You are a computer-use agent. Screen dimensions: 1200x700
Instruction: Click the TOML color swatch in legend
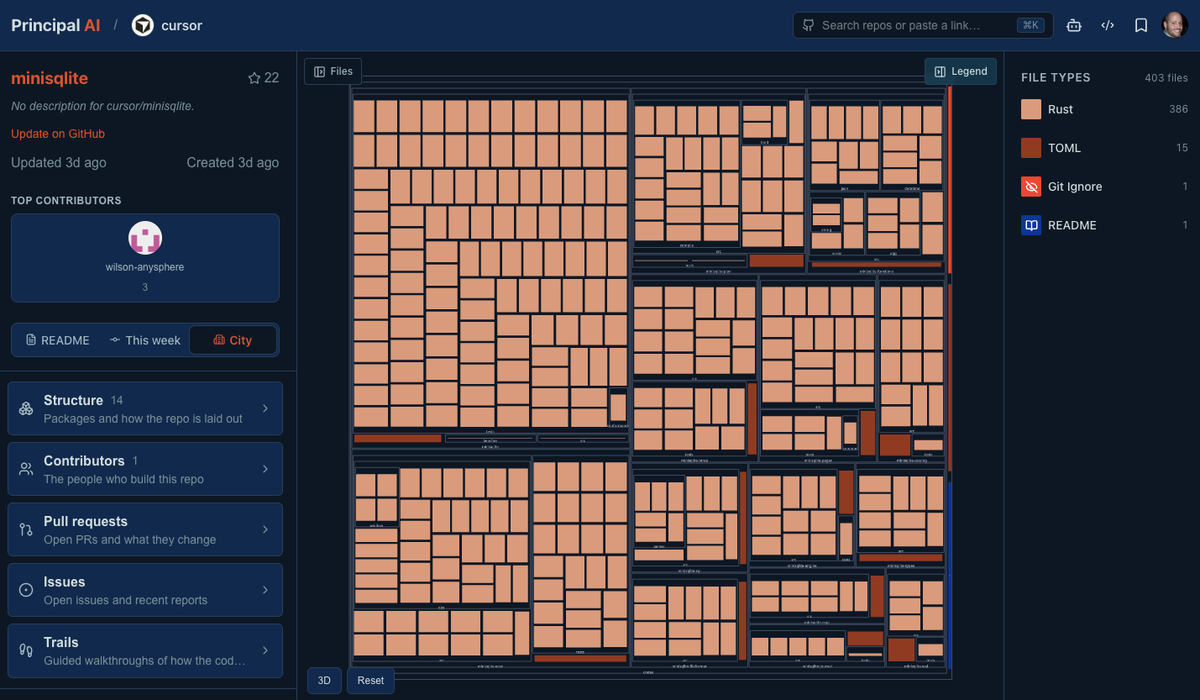coord(1031,148)
